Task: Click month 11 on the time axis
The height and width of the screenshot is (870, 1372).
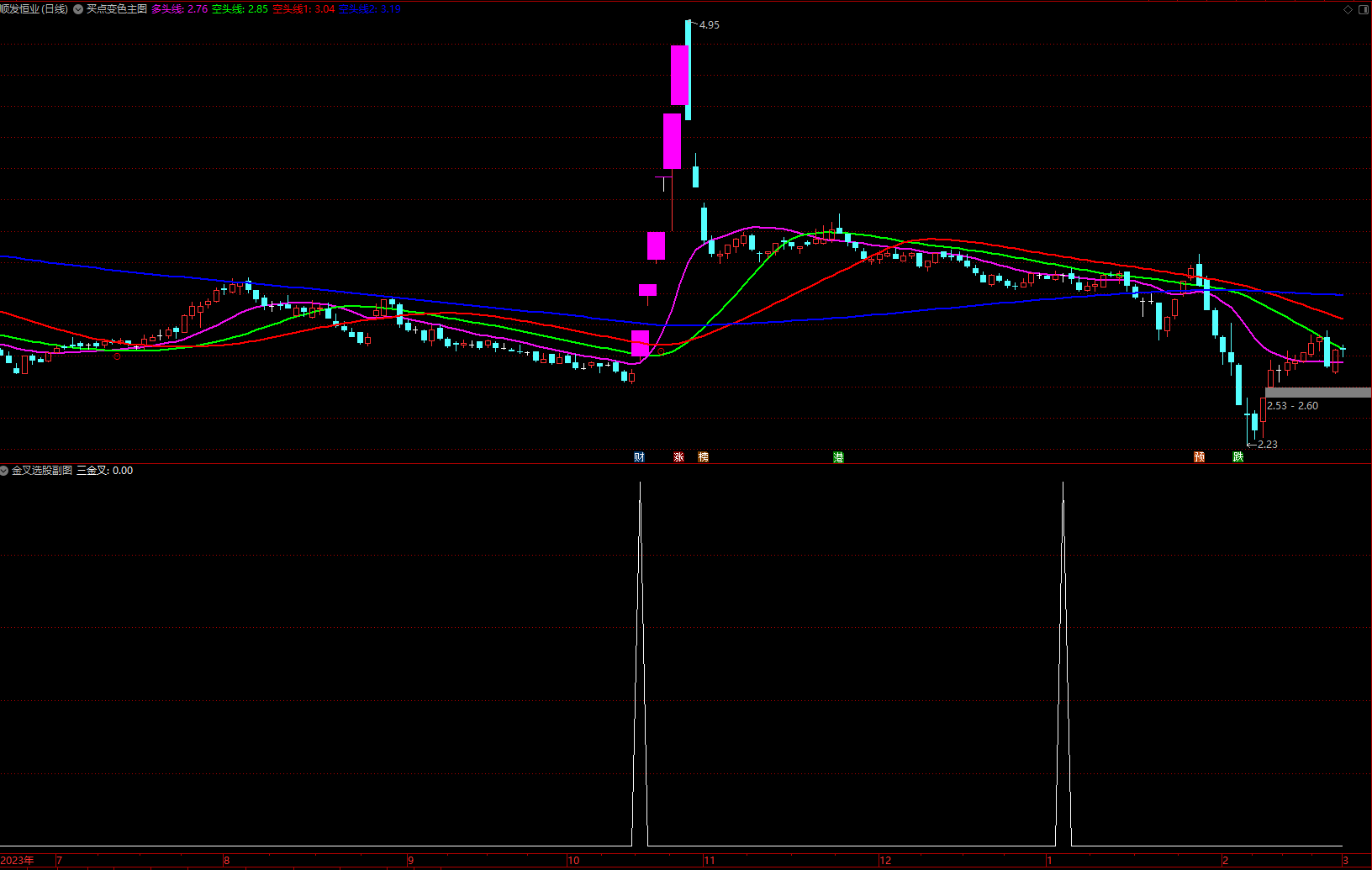Action: (710, 861)
